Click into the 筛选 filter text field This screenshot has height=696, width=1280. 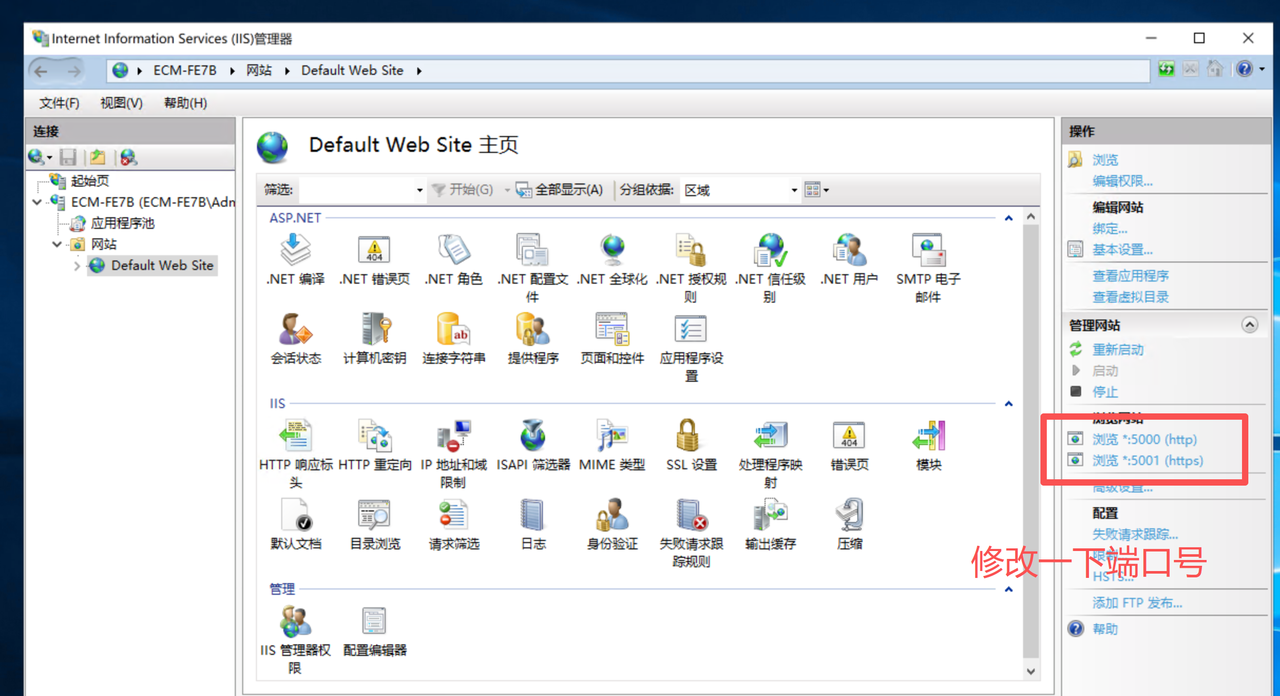click(355, 190)
